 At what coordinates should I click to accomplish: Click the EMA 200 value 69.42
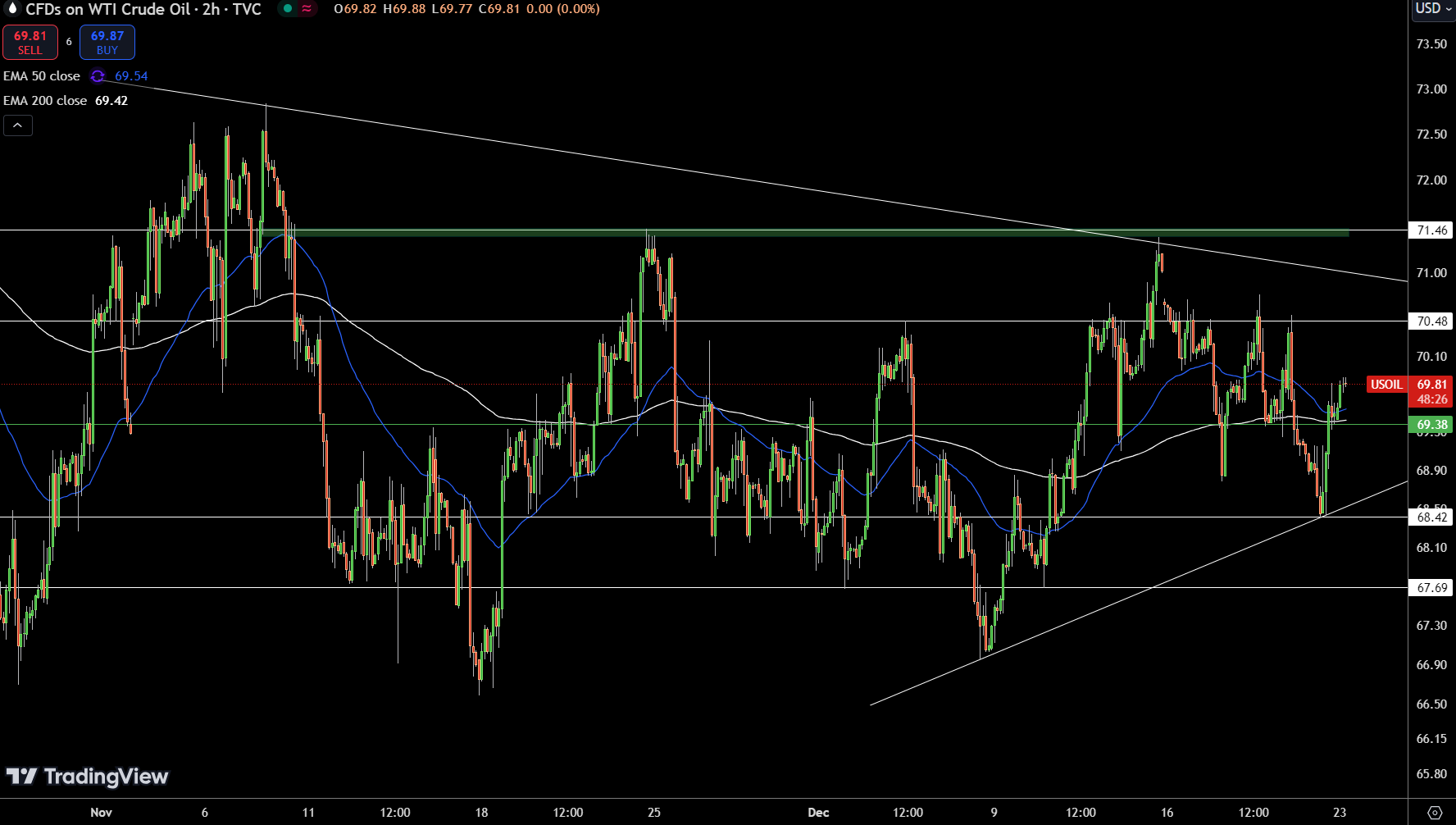111,101
